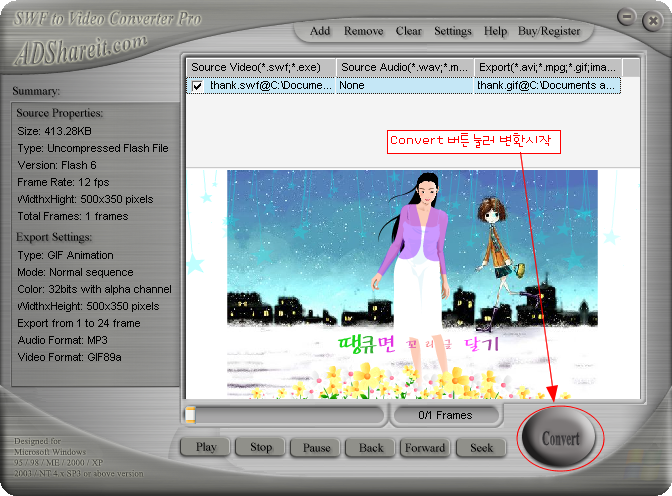Click Size: 413.28KB text
Image resolution: width=672 pixels, height=496 pixels.
coord(54,131)
